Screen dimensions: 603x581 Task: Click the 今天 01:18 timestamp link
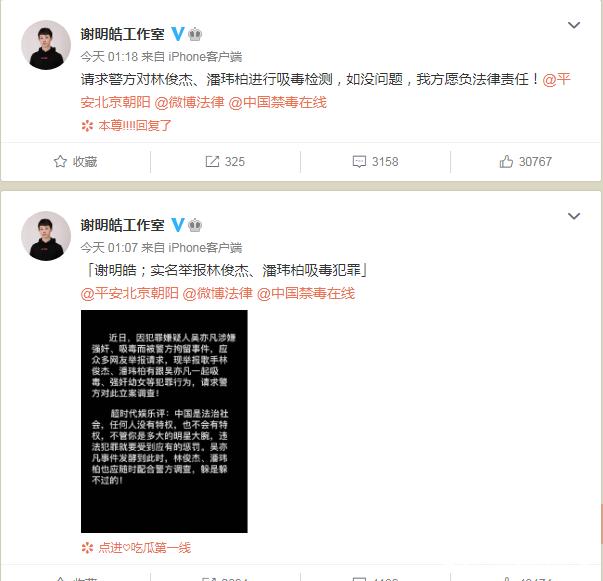click(x=109, y=57)
